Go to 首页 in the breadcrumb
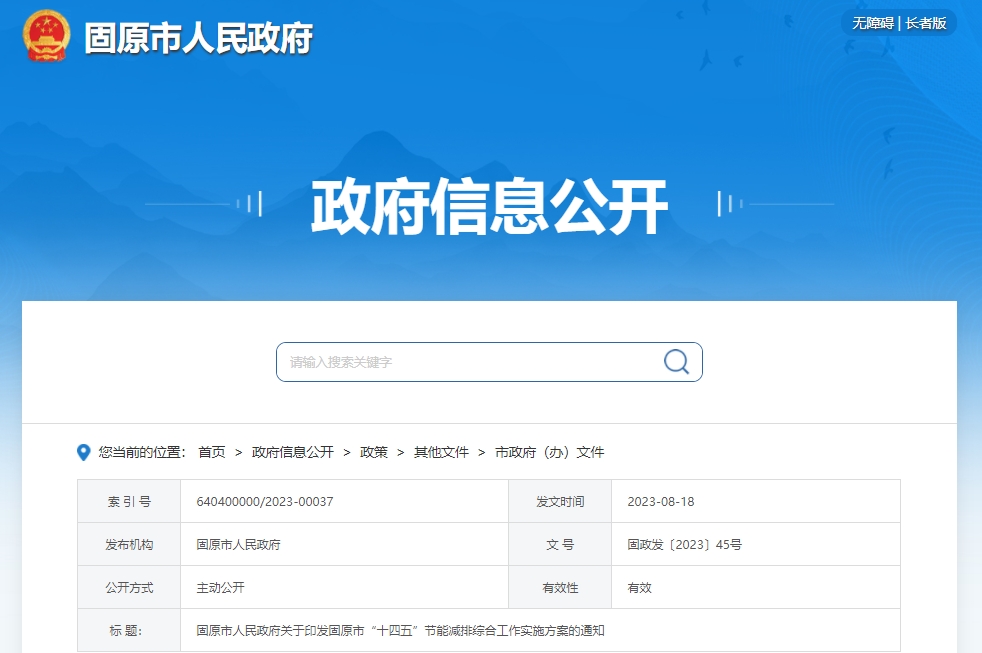This screenshot has height=653, width=982. 211,453
